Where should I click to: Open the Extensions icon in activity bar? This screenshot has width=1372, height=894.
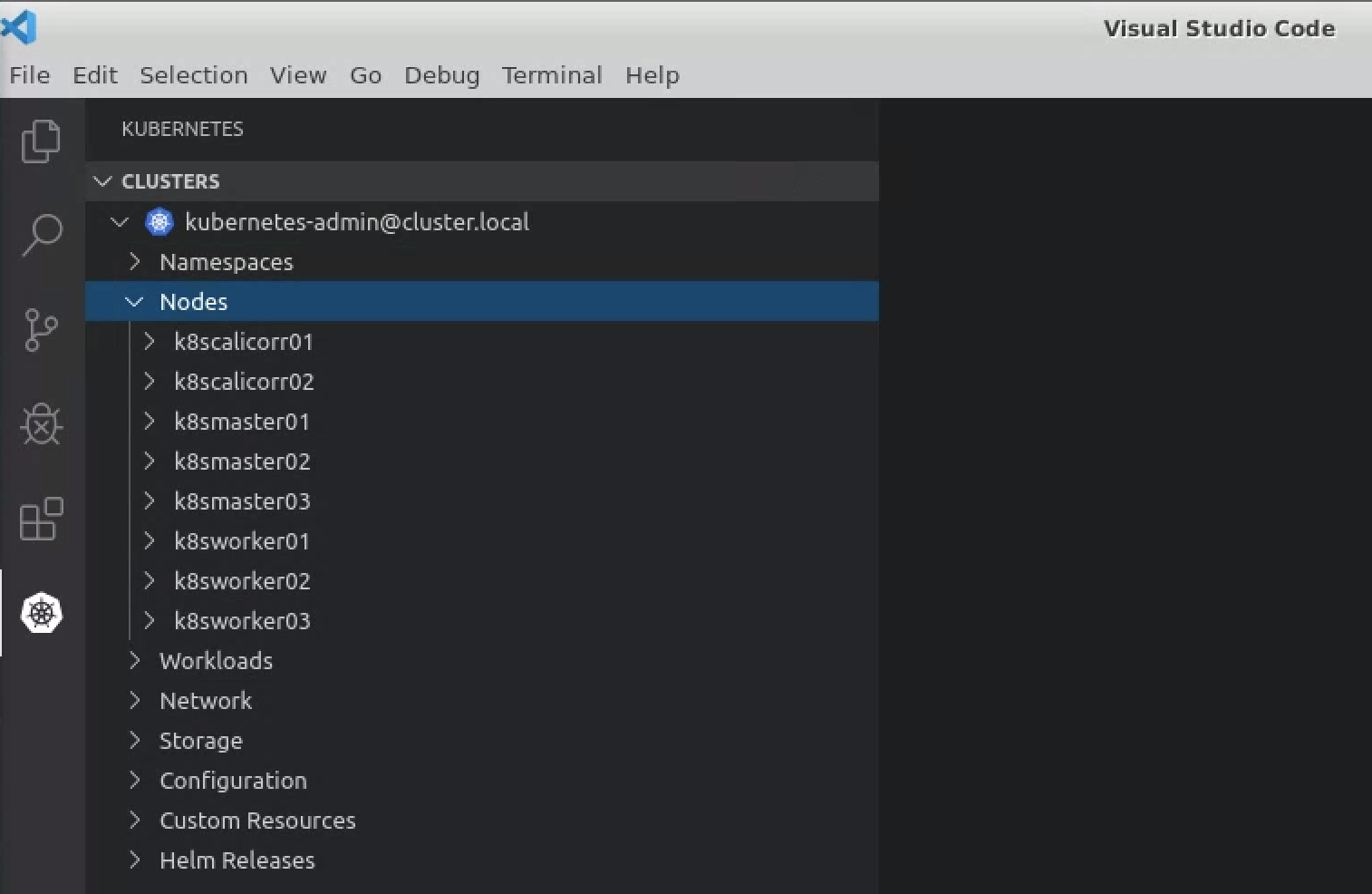pyautogui.click(x=40, y=520)
